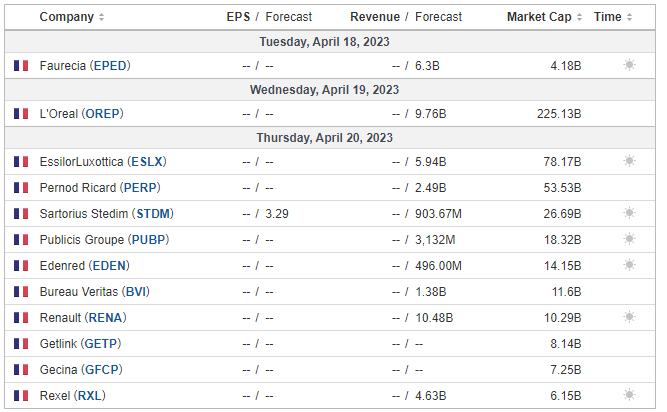Screen dimensions: 667x412
Task: Click the EPS column header
Action: pos(238,17)
